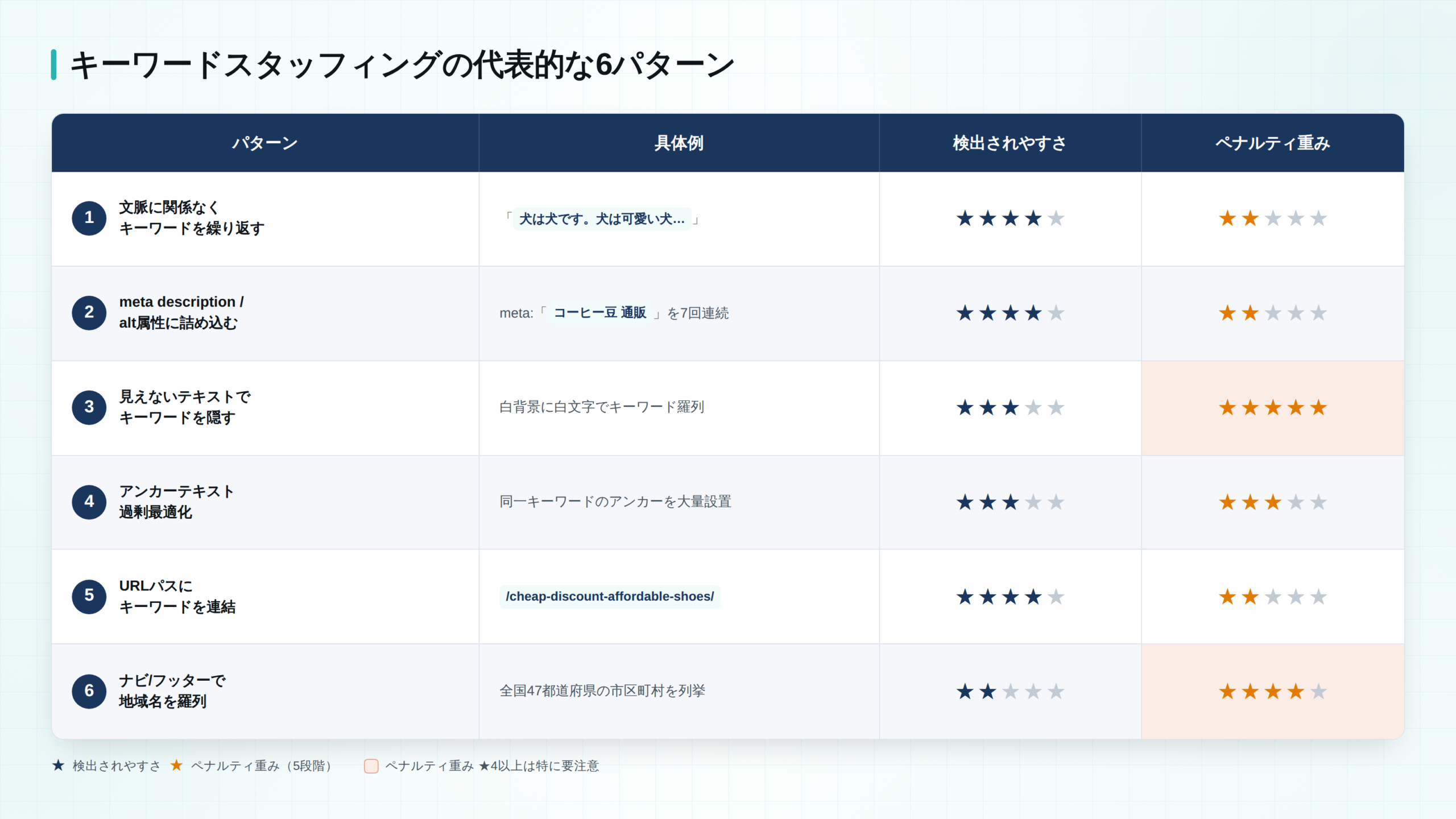Viewport: 1456px width, 819px height.
Task: Click the ペナルティ重み column header
Action: (1273, 143)
